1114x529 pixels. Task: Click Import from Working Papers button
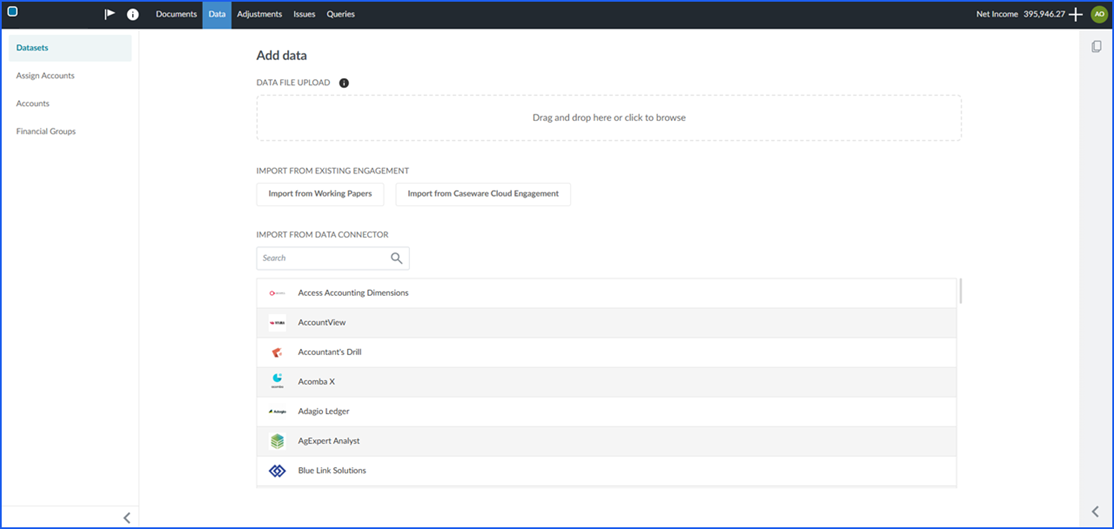coord(320,194)
